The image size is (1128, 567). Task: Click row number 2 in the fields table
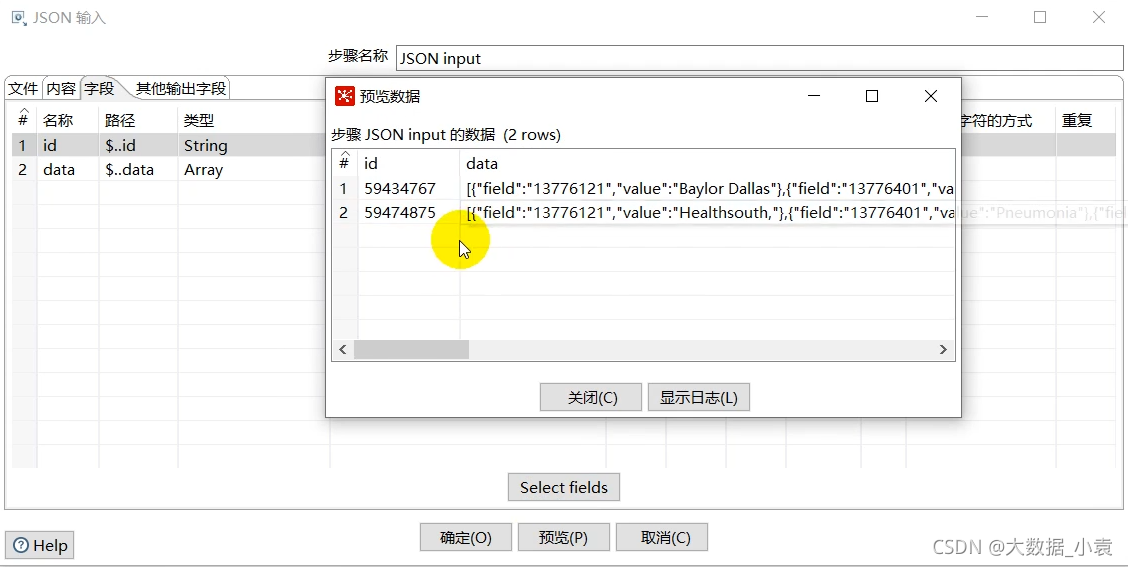[x=23, y=170]
